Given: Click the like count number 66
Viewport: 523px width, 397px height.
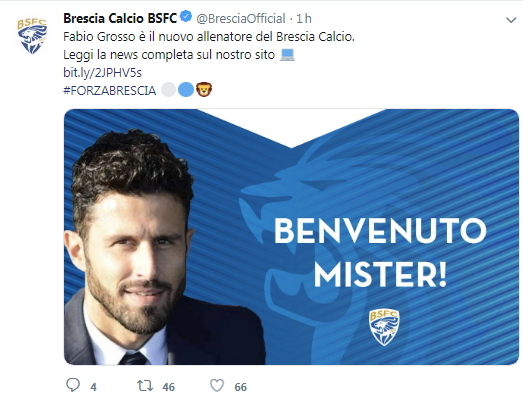Looking at the screenshot, I should point(240,387).
